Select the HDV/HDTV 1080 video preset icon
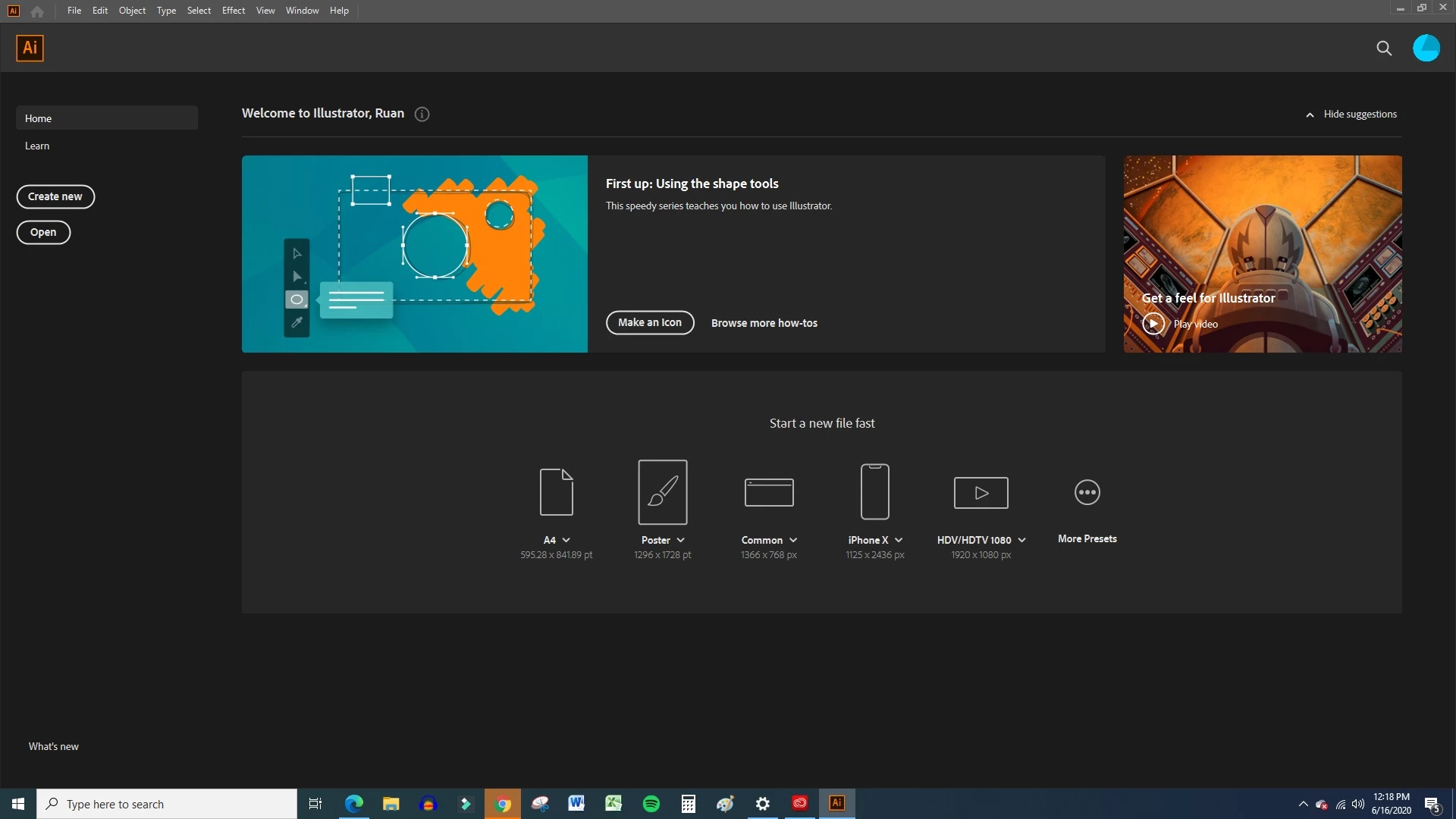Viewport: 1456px width, 819px height. tap(981, 493)
